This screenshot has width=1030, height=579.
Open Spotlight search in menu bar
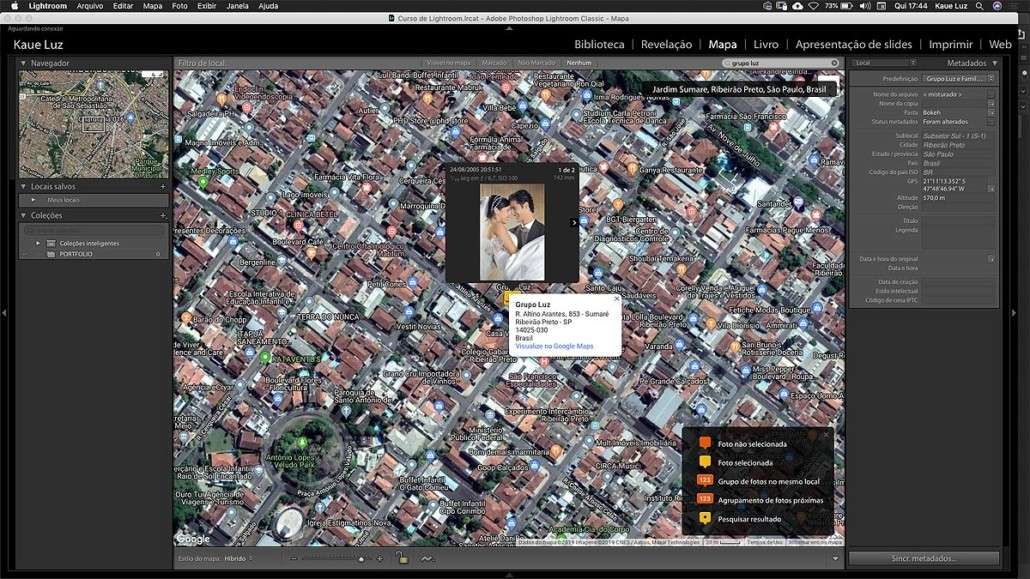(x=979, y=6)
